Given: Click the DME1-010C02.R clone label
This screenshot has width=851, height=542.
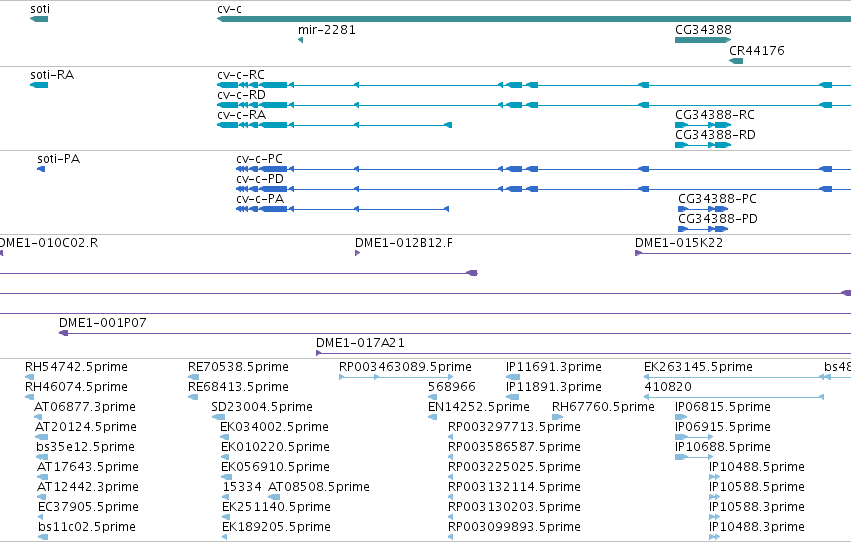Looking at the screenshot, I should [49, 243].
